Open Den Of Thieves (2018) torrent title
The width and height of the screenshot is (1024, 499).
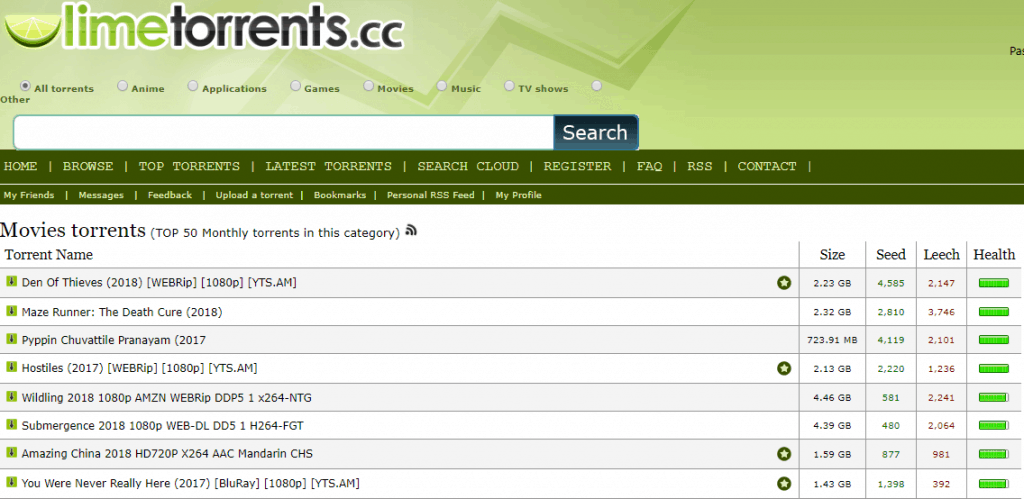(x=159, y=282)
